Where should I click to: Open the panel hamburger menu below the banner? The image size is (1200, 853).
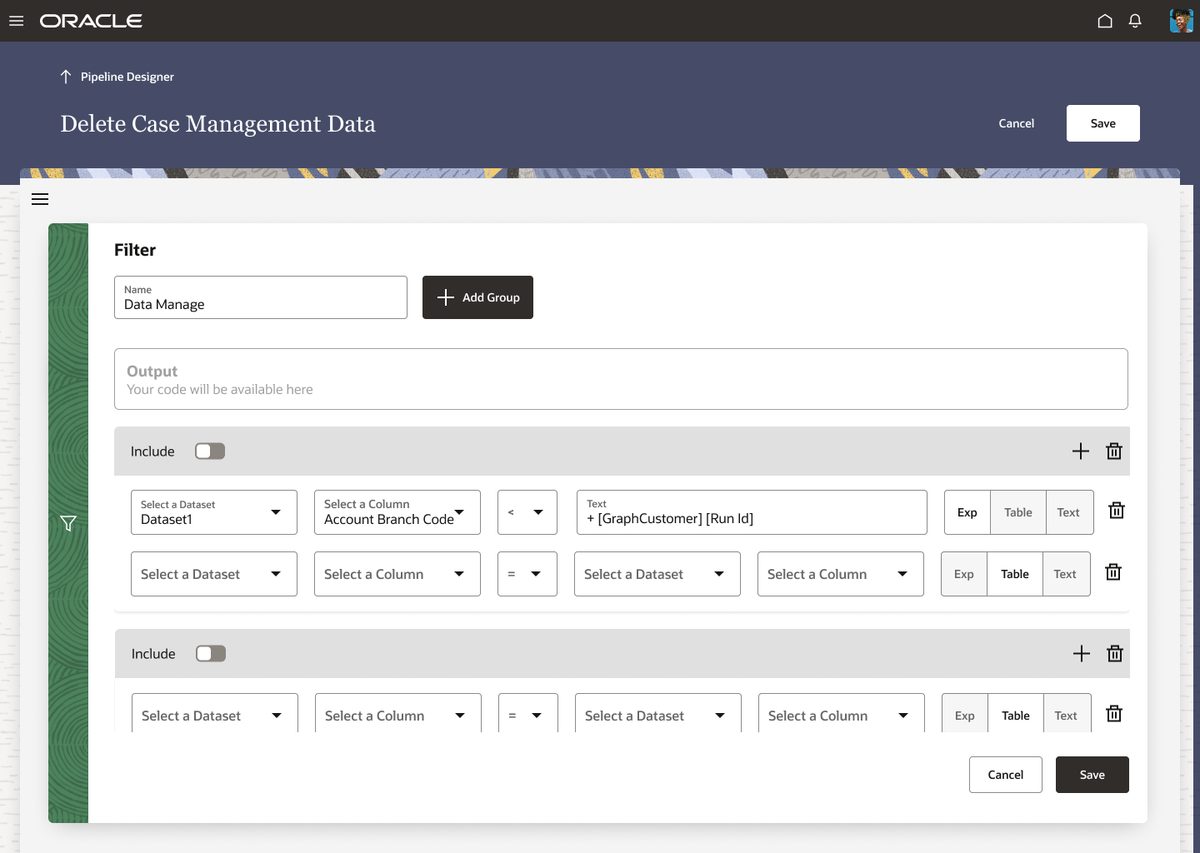pyautogui.click(x=40, y=199)
